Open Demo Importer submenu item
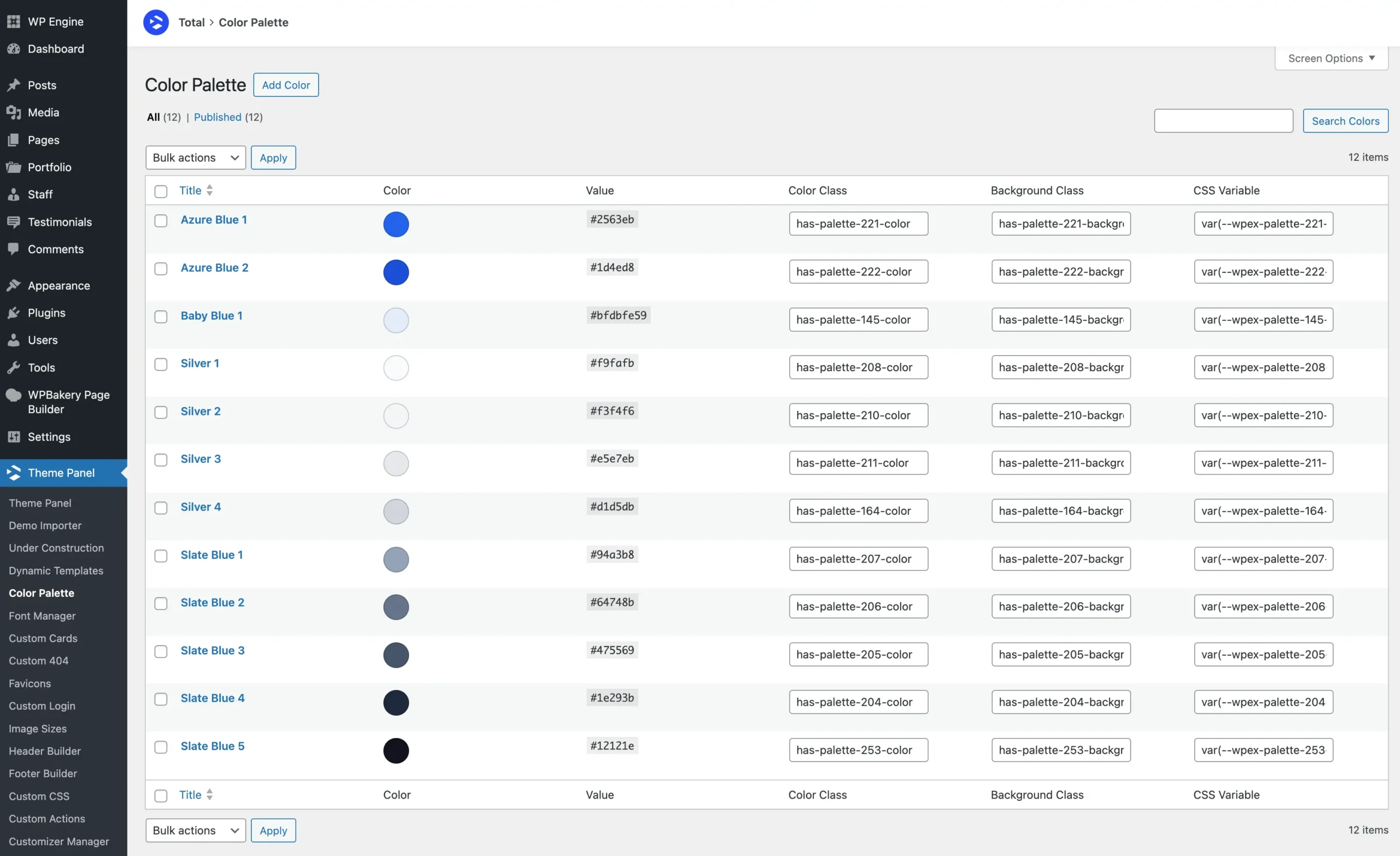The width and height of the screenshot is (1400, 856). point(45,525)
